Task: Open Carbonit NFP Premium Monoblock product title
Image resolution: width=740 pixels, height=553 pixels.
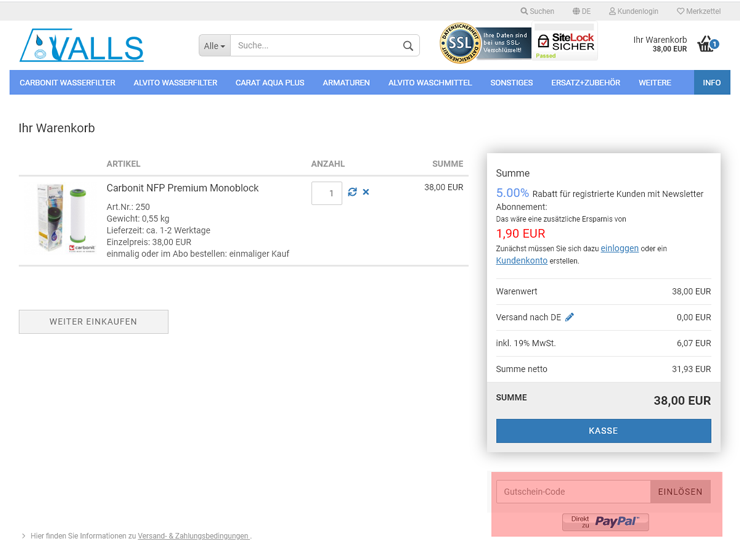Action: (183, 188)
